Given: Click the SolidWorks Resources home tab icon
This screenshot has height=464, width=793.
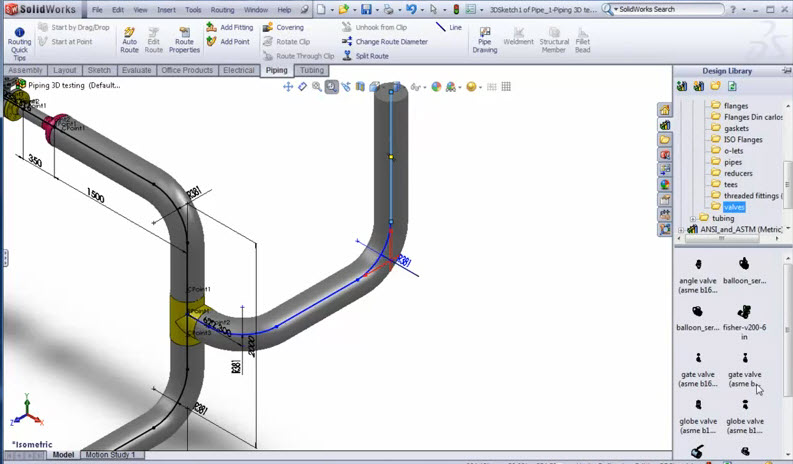Looking at the screenshot, I should [665, 110].
